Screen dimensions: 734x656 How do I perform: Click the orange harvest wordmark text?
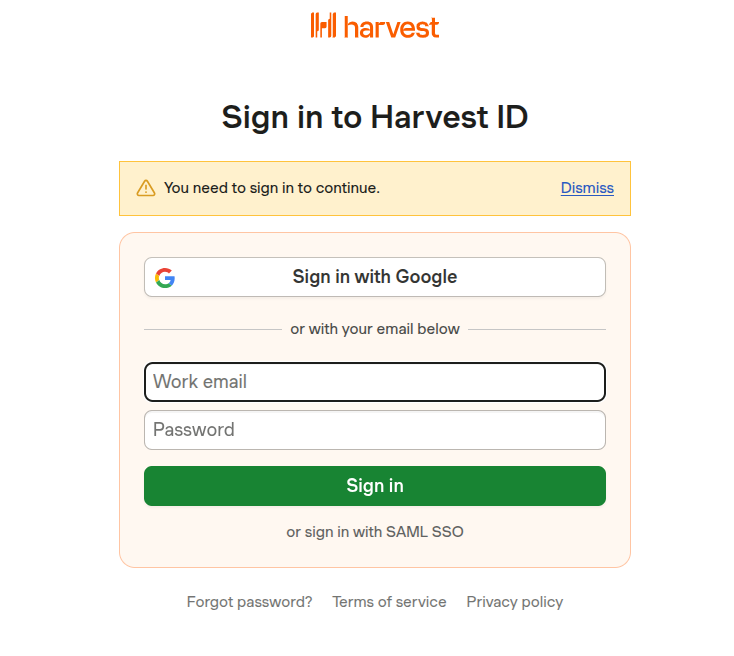point(391,27)
